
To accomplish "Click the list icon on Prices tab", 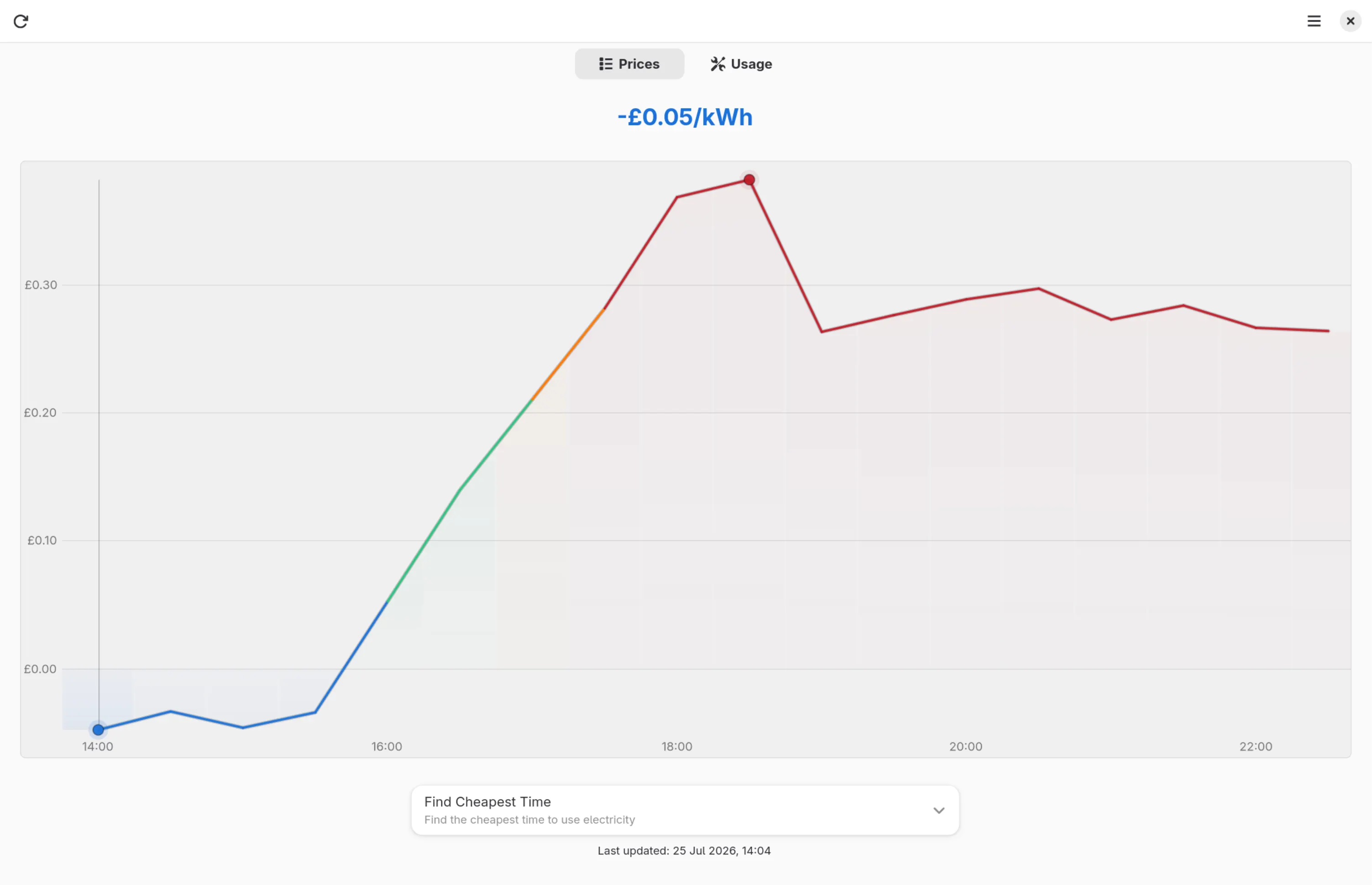I will (606, 64).
